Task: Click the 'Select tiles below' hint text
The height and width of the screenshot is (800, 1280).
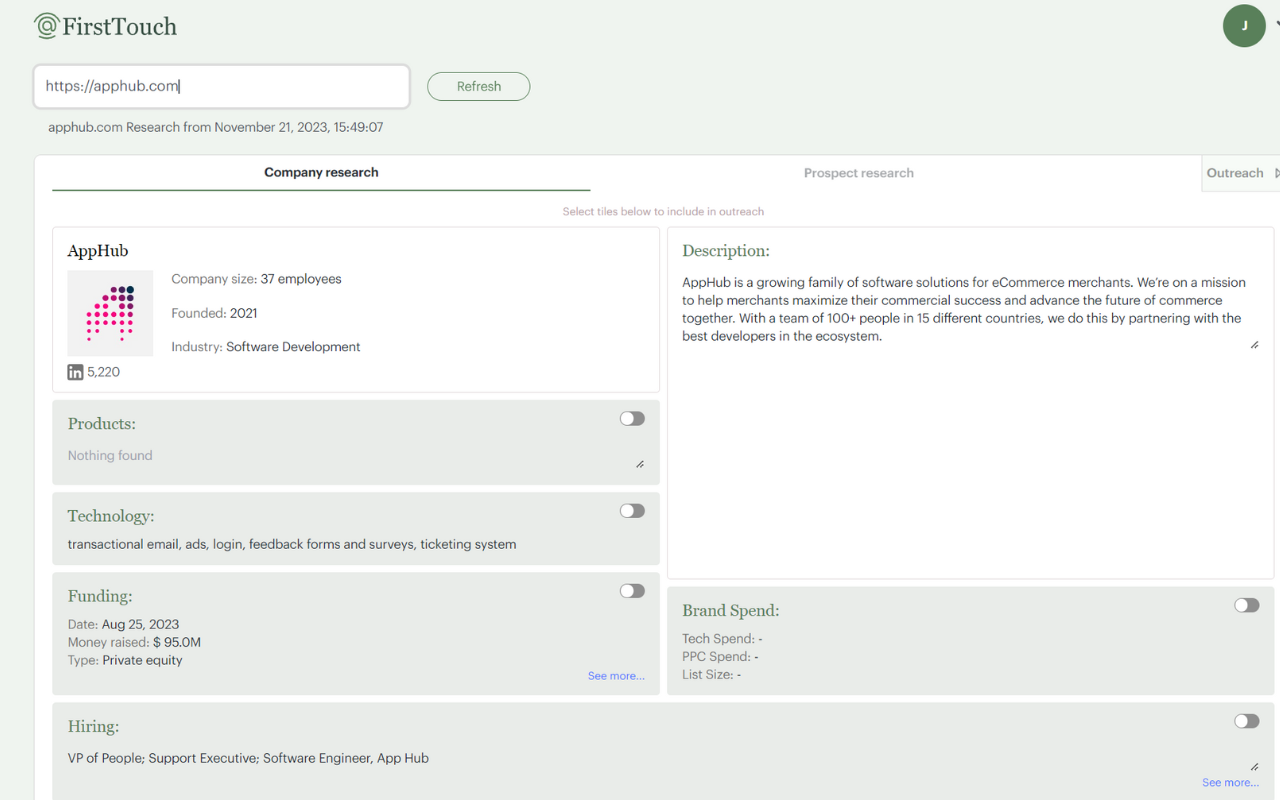Action: [x=663, y=211]
